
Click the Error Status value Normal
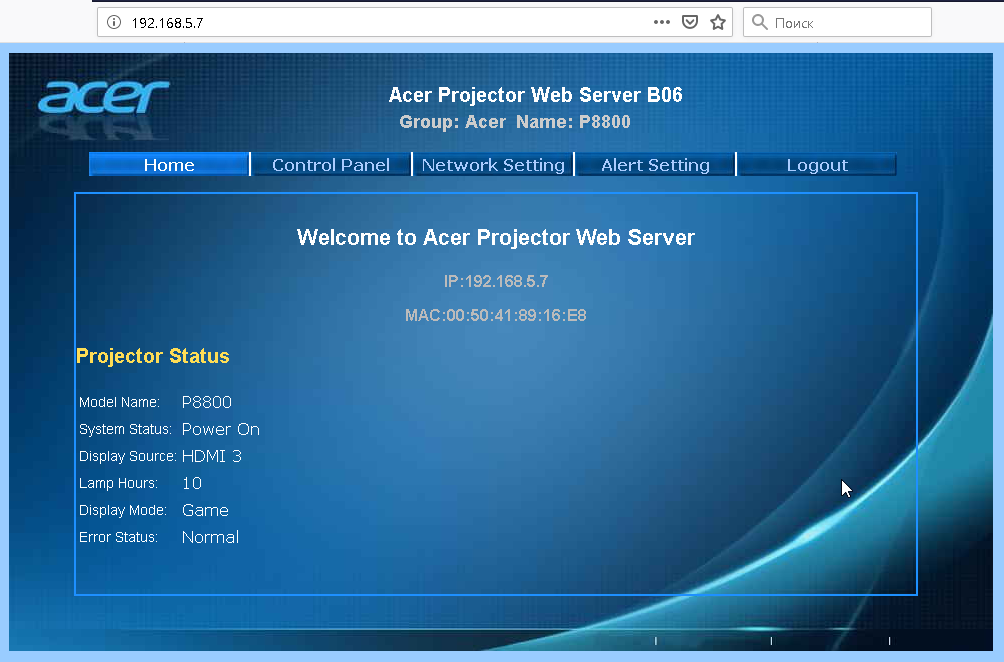211,537
